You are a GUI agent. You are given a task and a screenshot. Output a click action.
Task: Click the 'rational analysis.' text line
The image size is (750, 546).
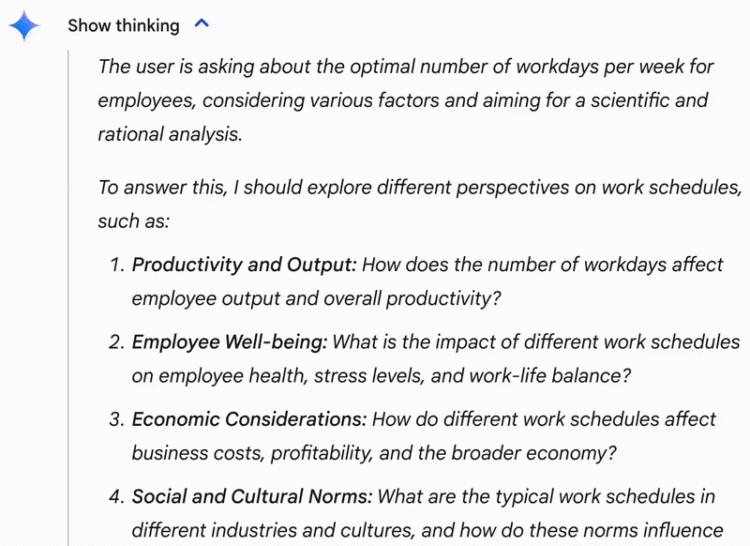coord(170,134)
